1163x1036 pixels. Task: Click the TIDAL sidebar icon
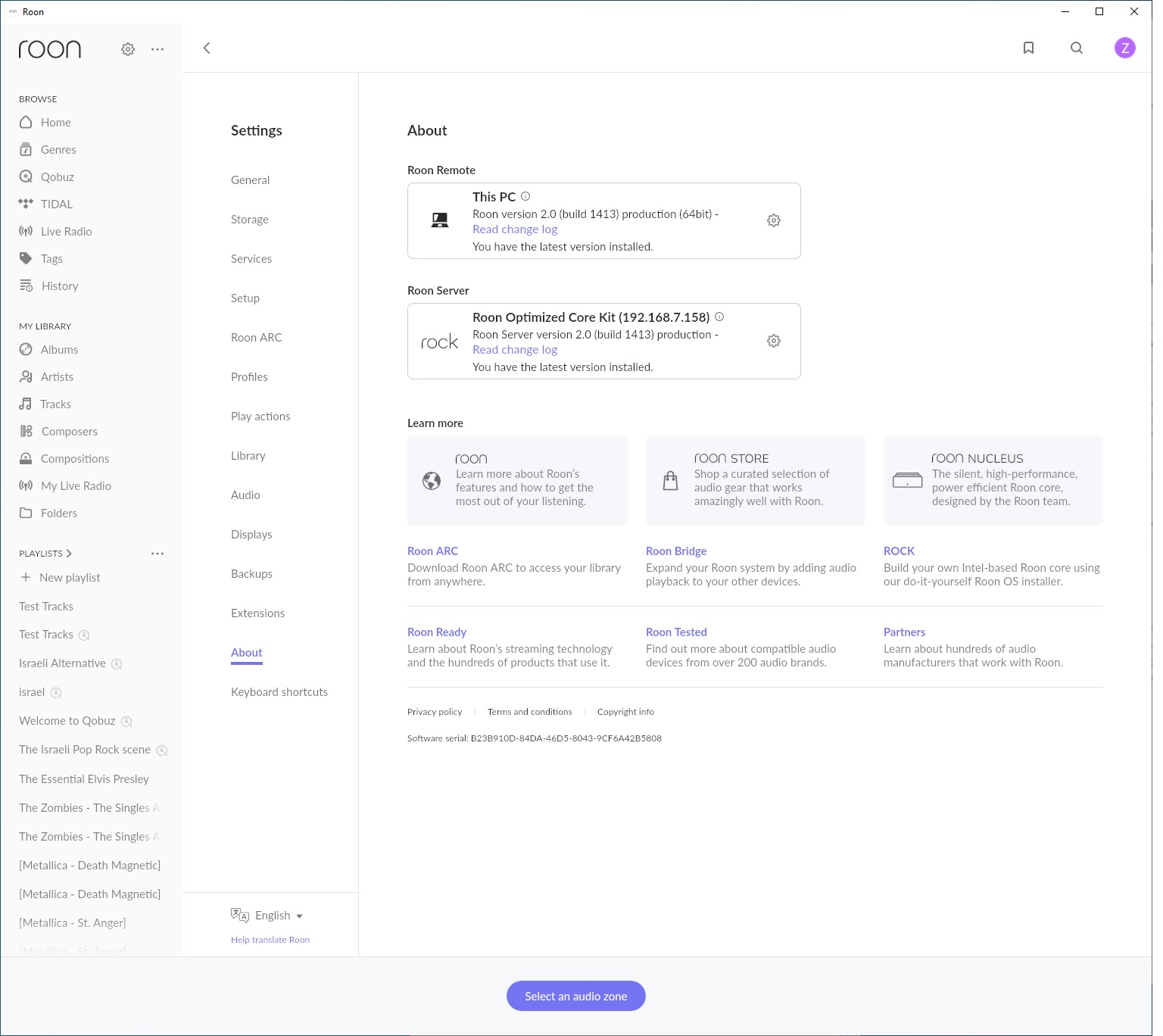(x=26, y=204)
